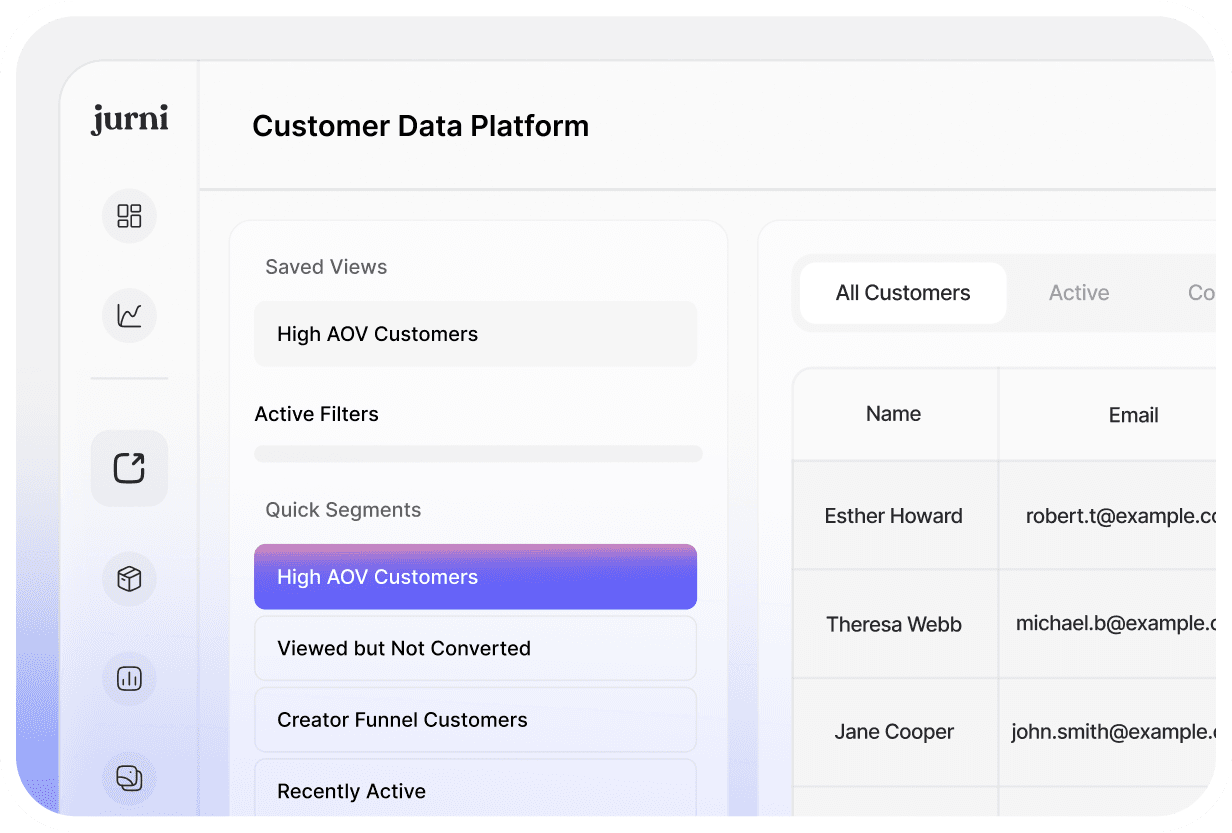
Task: Click the Theresa Webb name cell
Action: tap(894, 624)
